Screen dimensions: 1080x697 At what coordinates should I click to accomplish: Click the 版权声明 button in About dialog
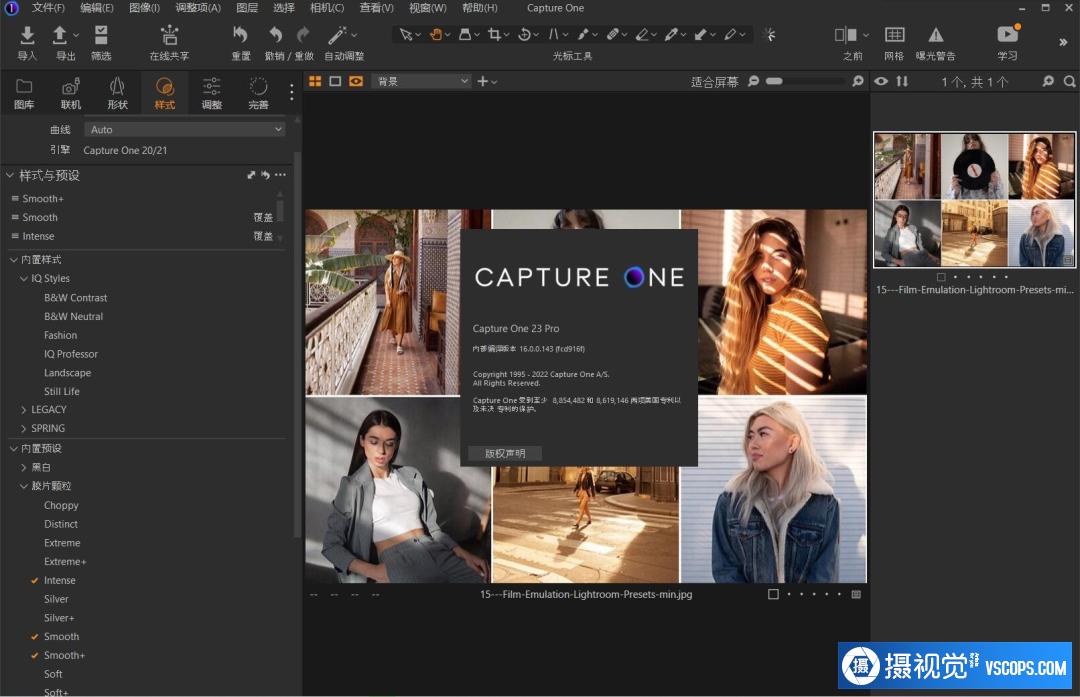pos(505,453)
